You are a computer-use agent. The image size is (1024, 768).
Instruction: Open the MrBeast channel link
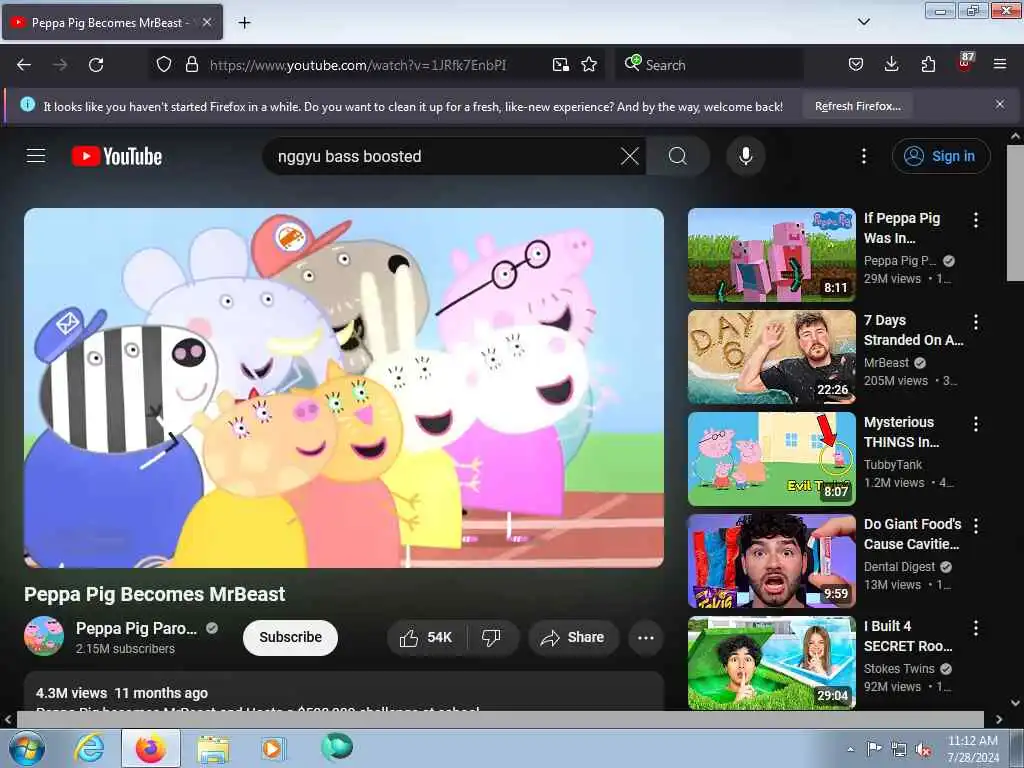(x=886, y=362)
